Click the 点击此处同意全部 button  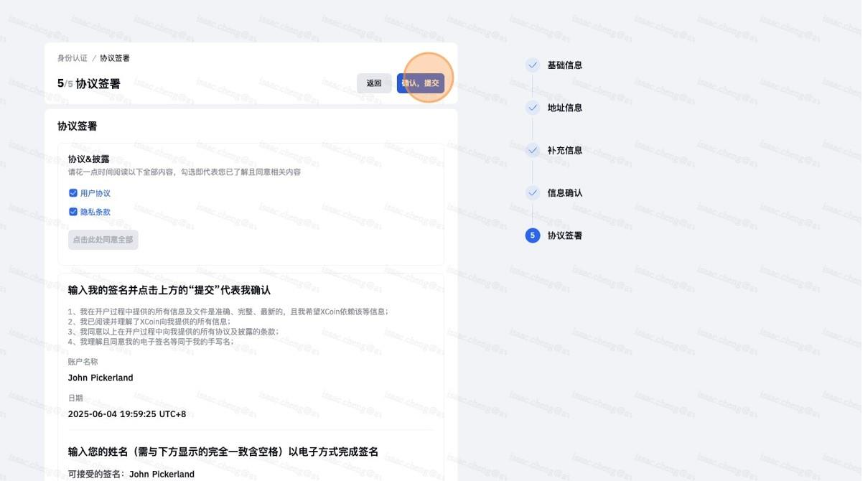click(103, 240)
